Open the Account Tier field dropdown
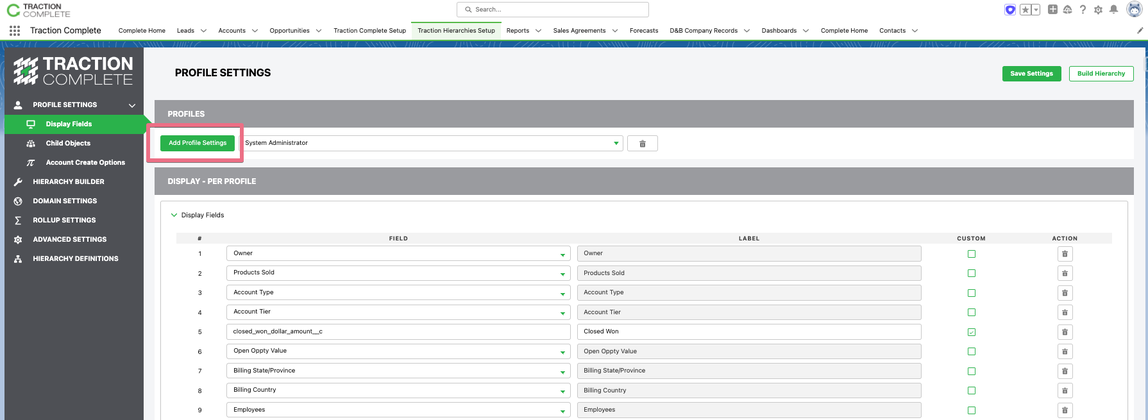The height and width of the screenshot is (420, 1148). coord(398,312)
